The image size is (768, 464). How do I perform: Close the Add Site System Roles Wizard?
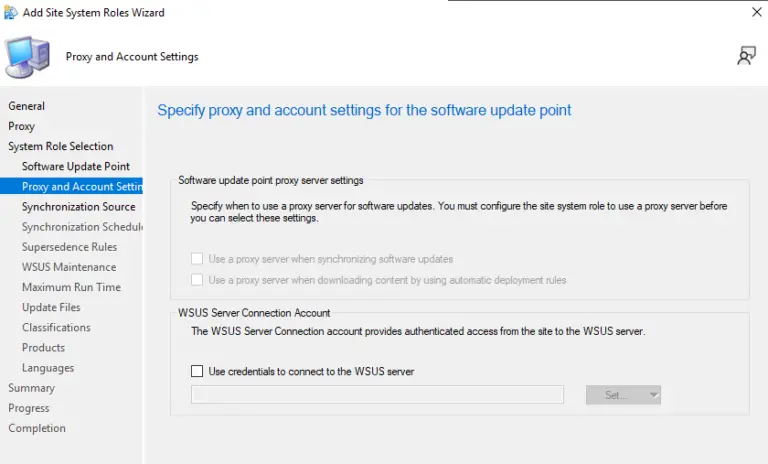pos(756,13)
